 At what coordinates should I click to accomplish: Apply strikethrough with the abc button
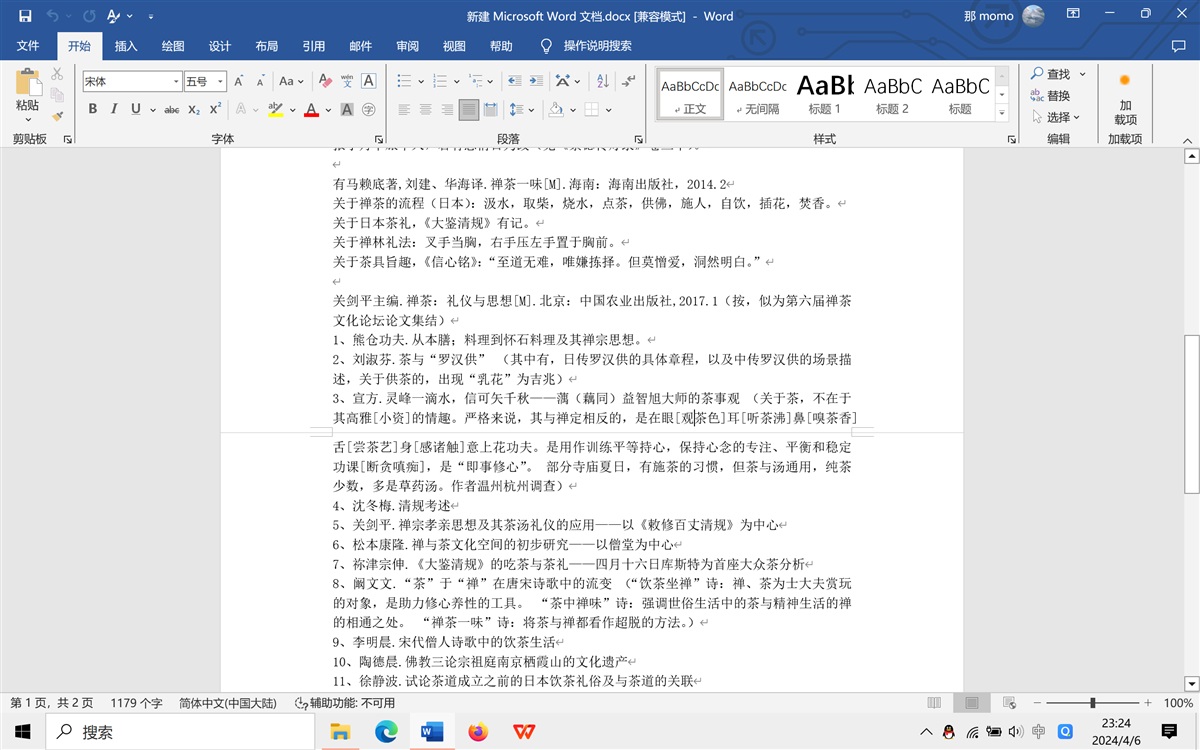pyautogui.click(x=172, y=109)
